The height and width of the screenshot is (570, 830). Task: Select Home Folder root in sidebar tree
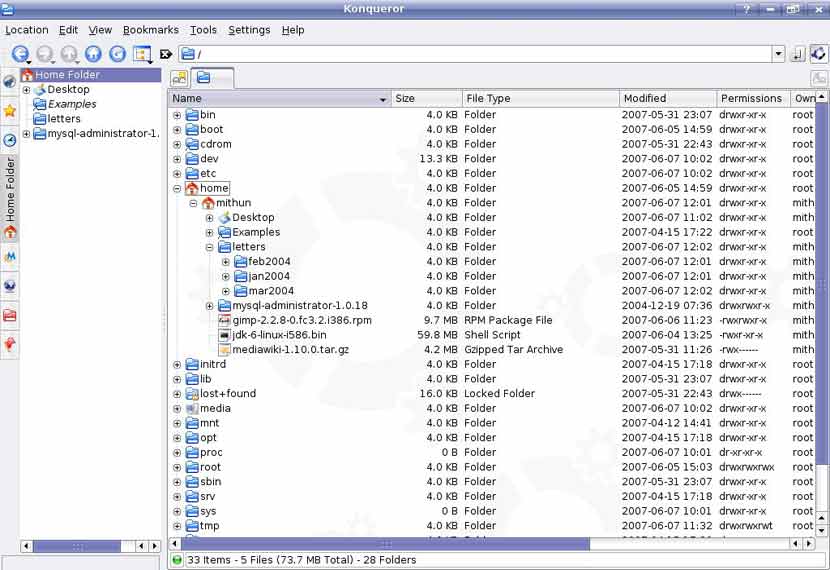pos(91,75)
